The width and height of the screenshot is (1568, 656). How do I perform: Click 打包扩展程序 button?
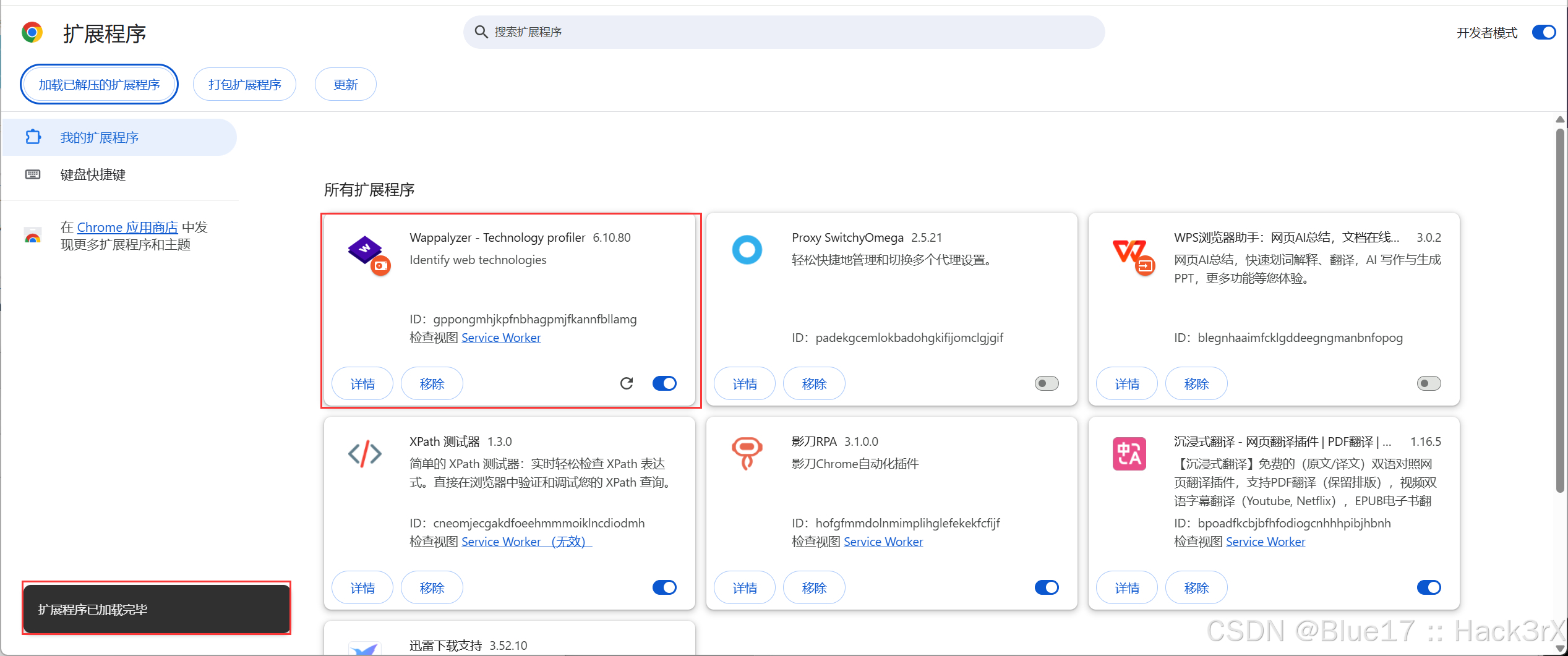(244, 84)
